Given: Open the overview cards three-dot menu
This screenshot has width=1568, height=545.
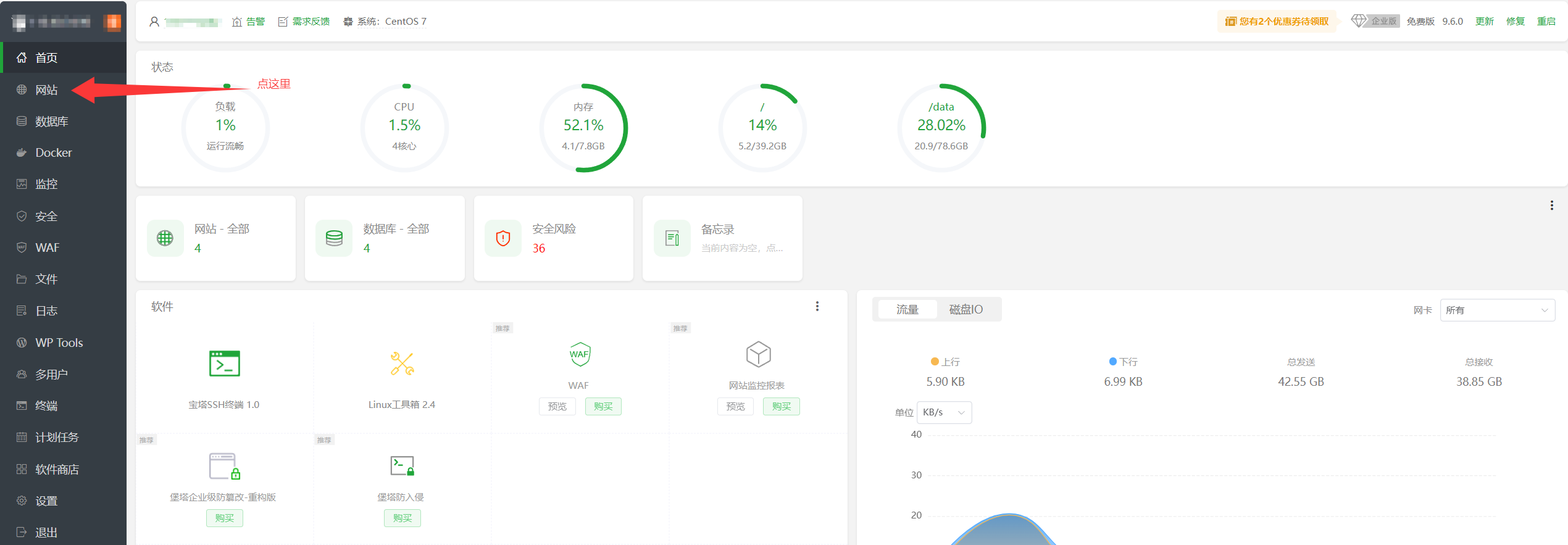Looking at the screenshot, I should click(1551, 206).
